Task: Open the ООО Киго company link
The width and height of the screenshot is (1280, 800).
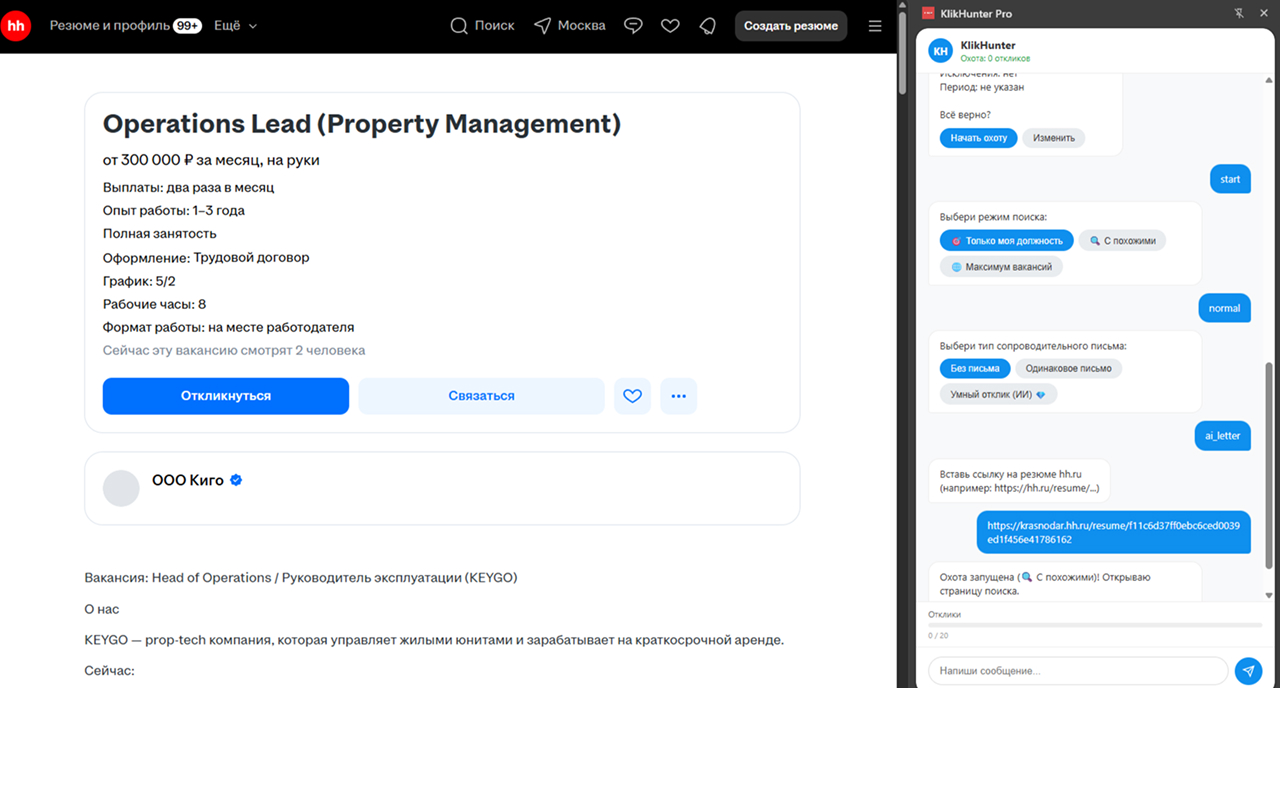Action: [188, 480]
